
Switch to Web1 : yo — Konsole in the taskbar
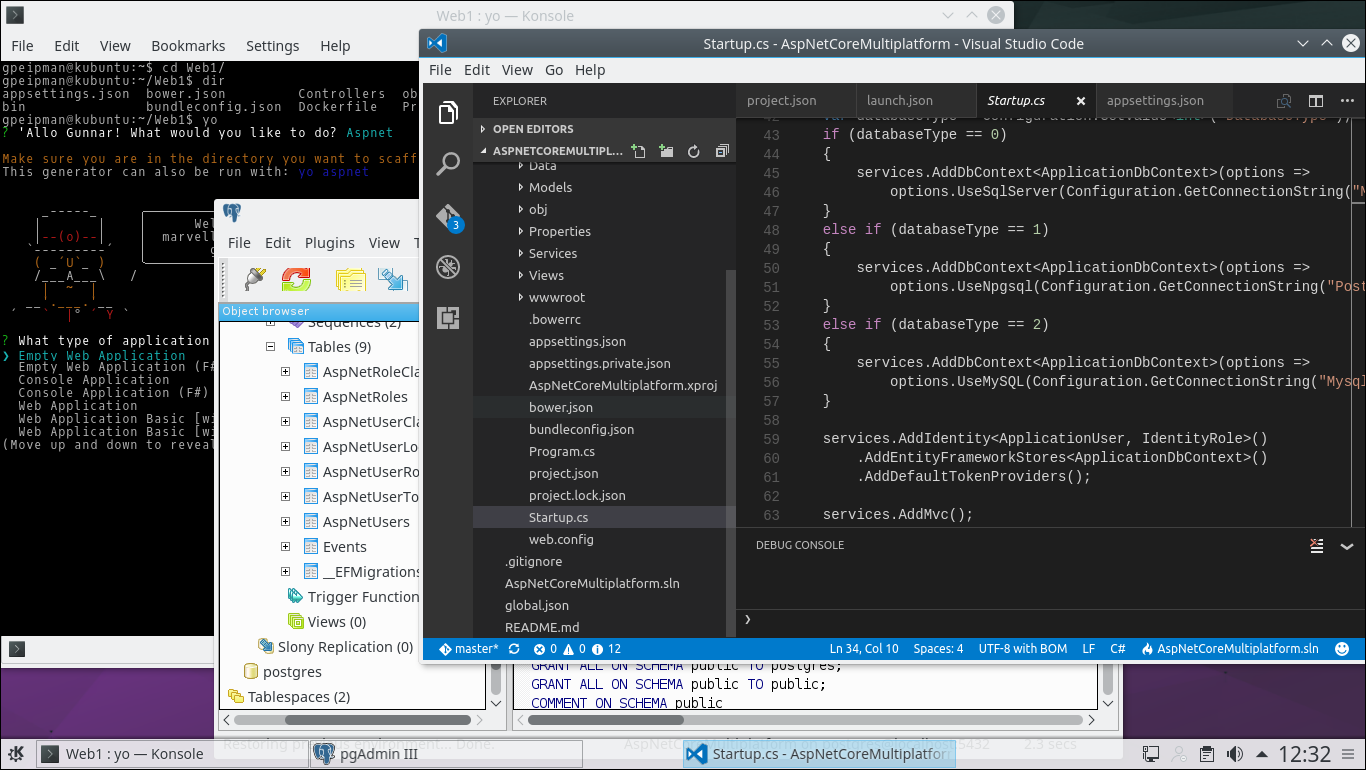tap(170, 754)
